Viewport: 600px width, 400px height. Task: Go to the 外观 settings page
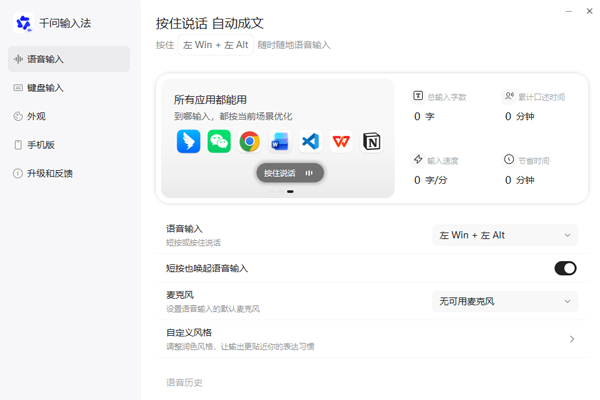pos(69,116)
